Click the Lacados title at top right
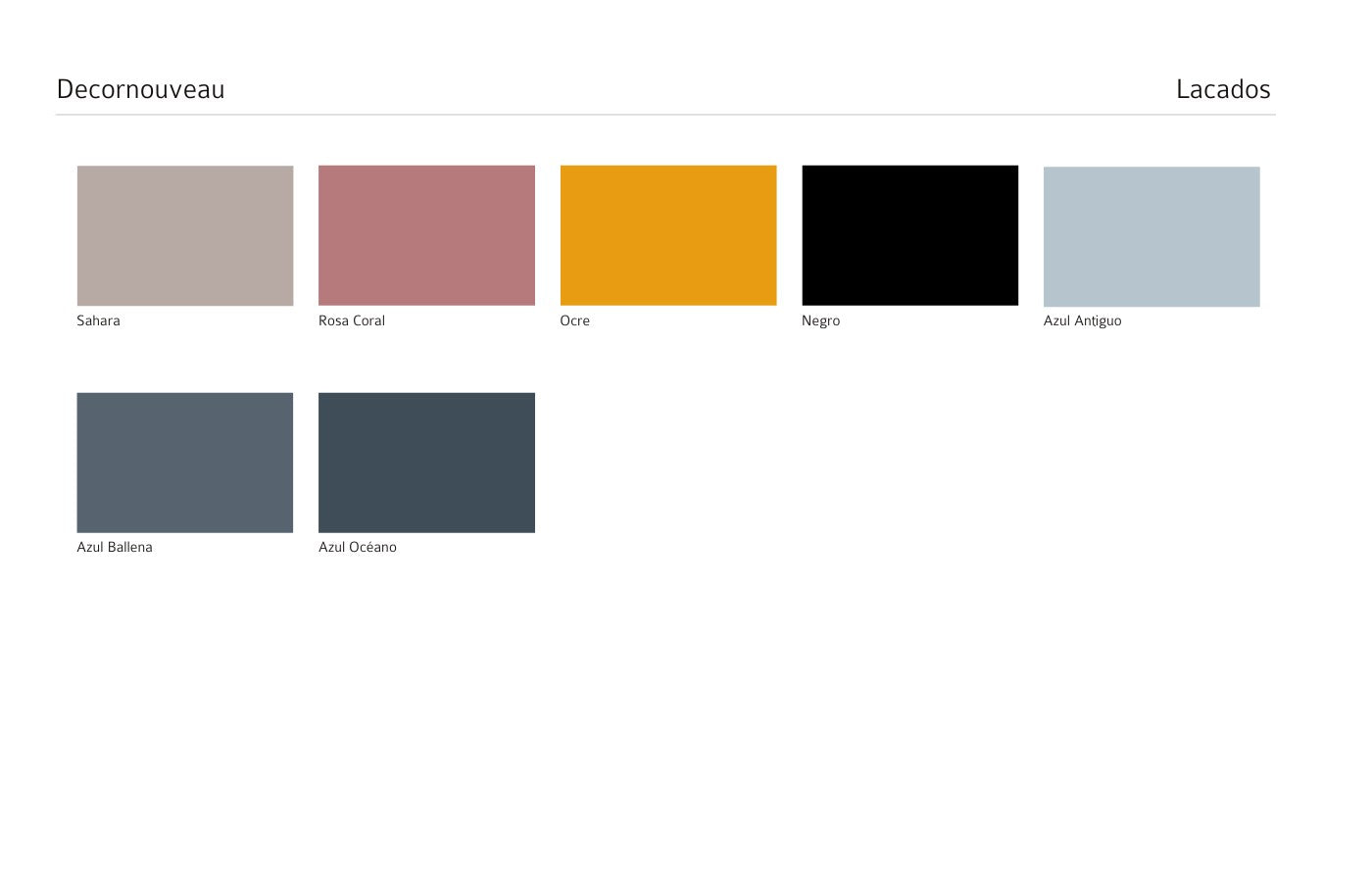Viewport: 1372px width, 882px height. point(1223,89)
